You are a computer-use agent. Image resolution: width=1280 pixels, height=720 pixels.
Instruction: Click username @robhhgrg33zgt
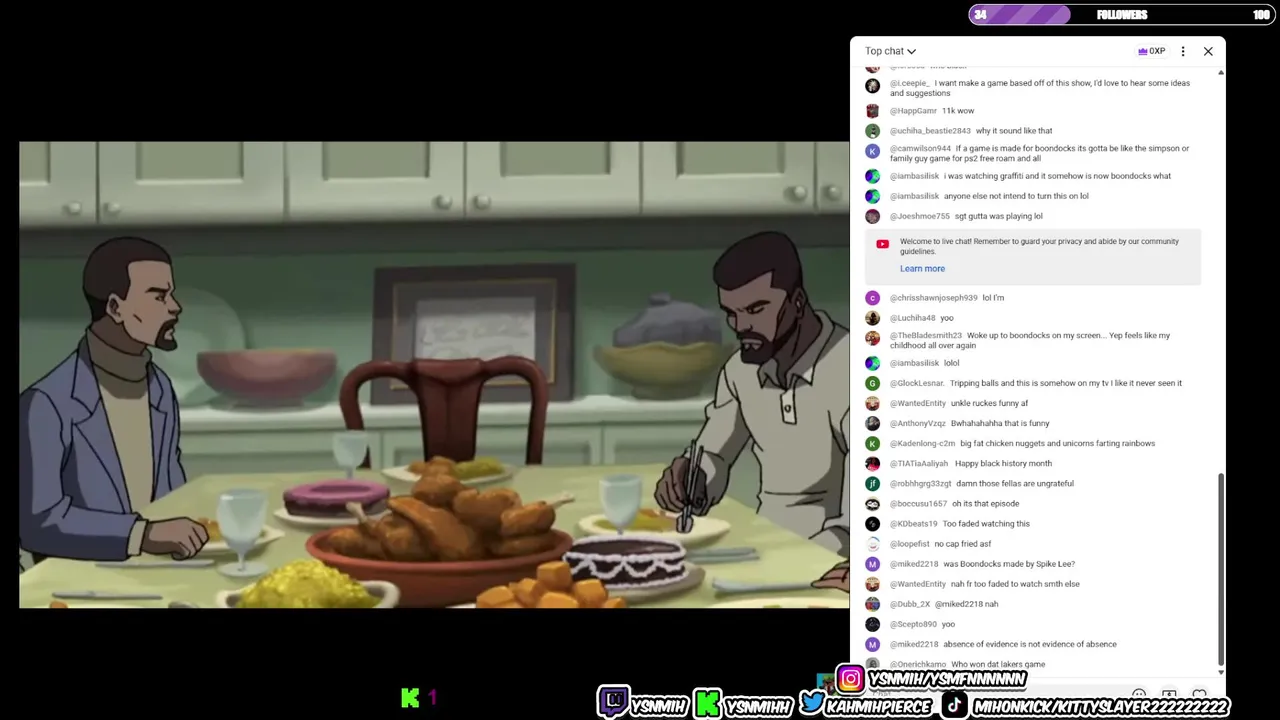(x=921, y=483)
